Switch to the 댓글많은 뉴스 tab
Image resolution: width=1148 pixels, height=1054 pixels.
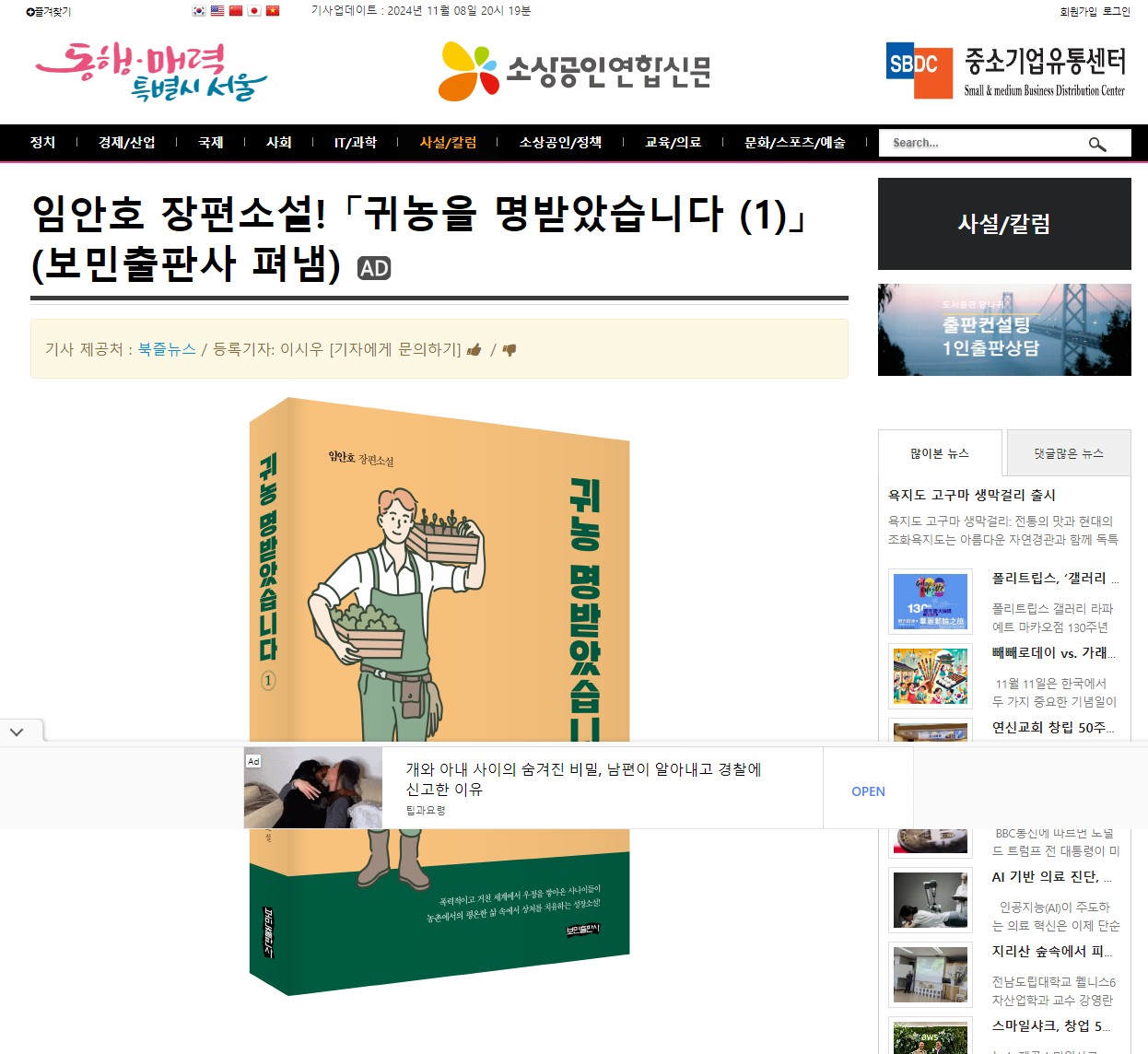click(1069, 453)
